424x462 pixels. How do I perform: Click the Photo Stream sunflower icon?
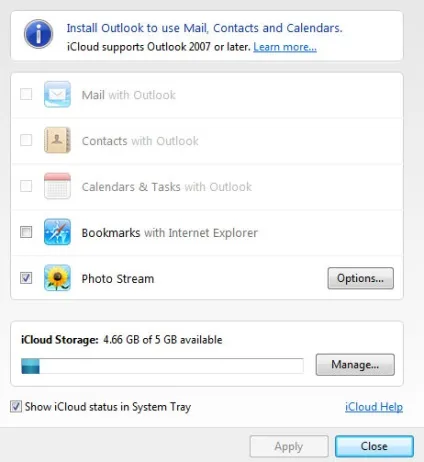coord(57,278)
